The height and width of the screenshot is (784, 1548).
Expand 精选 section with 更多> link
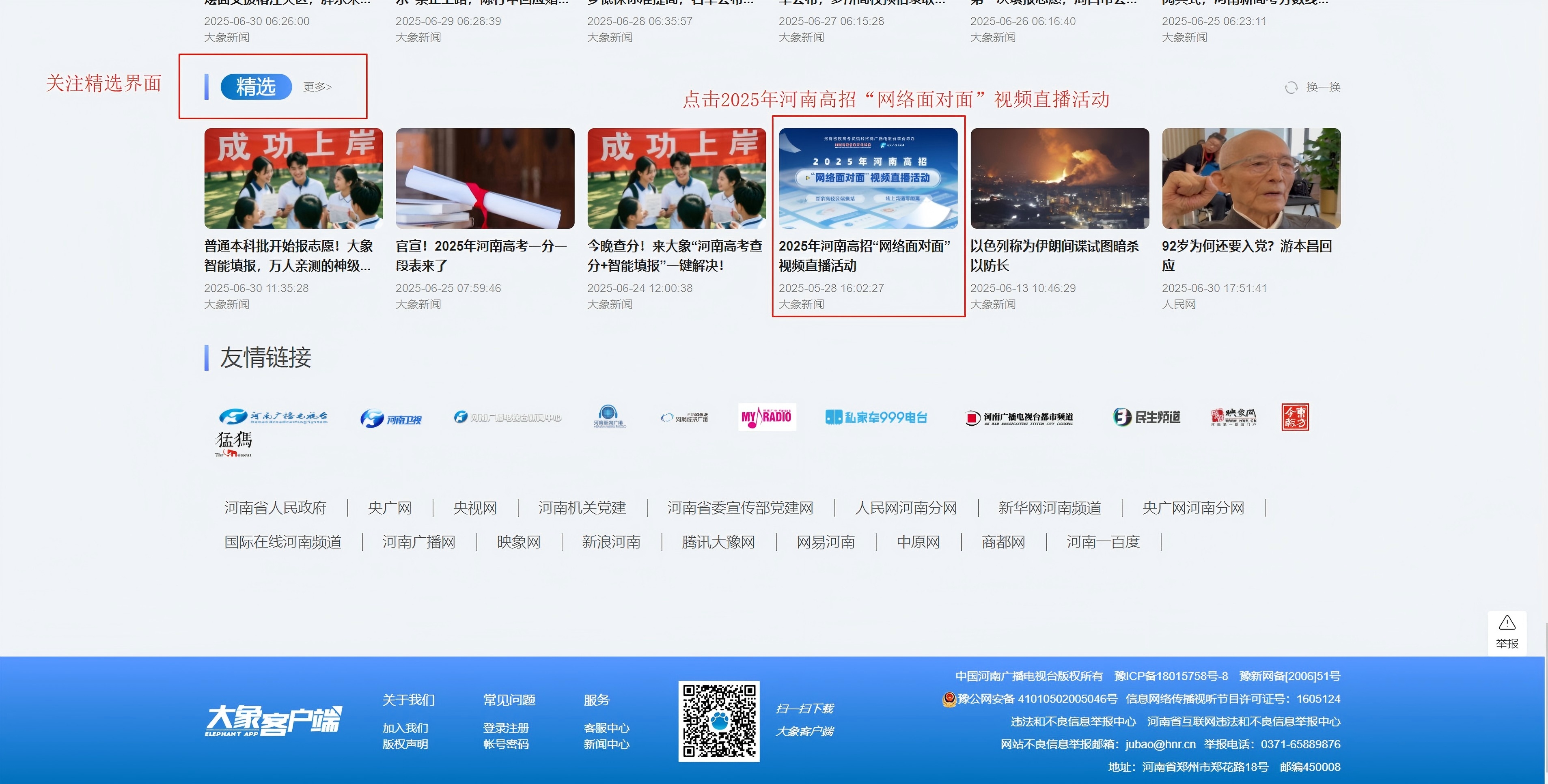317,87
